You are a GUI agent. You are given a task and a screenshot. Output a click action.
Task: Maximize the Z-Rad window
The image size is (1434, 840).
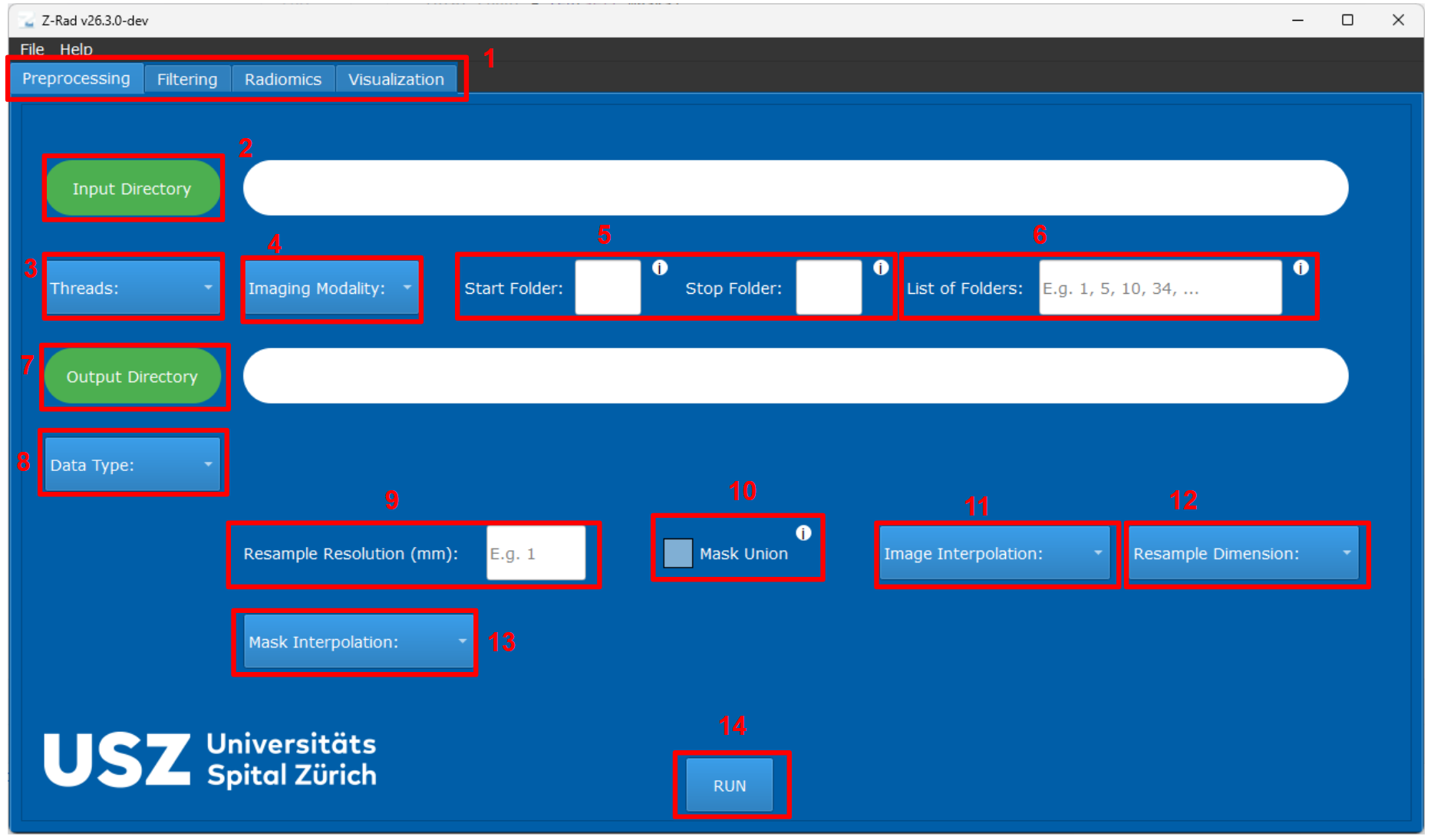(x=1347, y=20)
